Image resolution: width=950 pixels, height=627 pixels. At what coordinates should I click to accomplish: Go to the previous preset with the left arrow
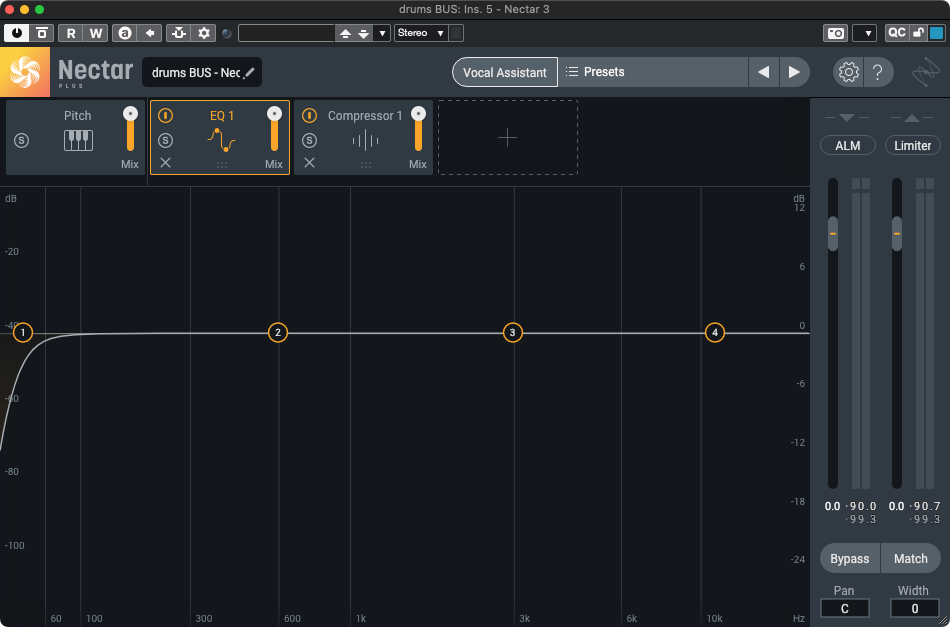pos(763,72)
